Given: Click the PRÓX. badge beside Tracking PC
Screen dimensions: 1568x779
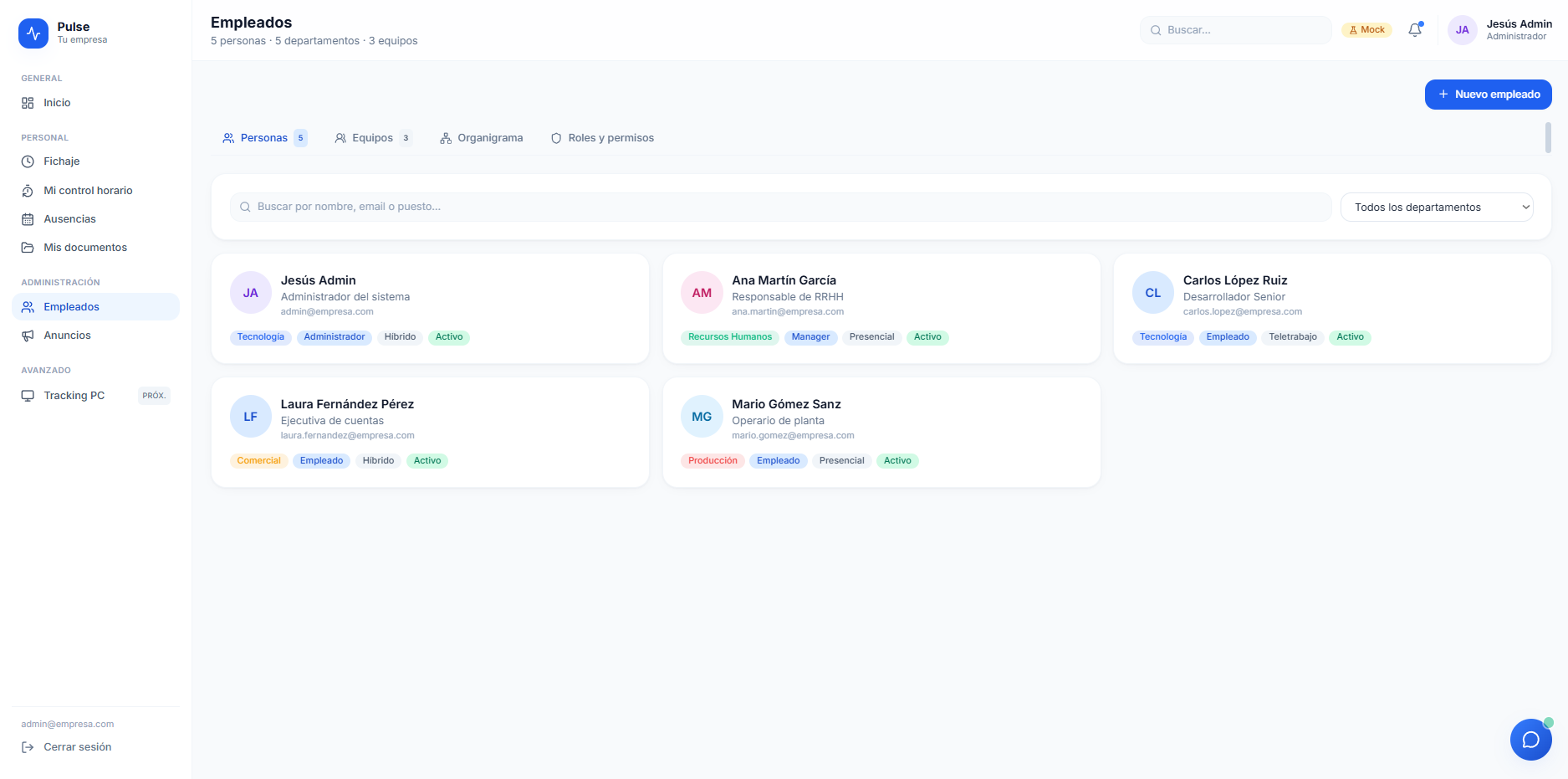Looking at the screenshot, I should pyautogui.click(x=154, y=396).
